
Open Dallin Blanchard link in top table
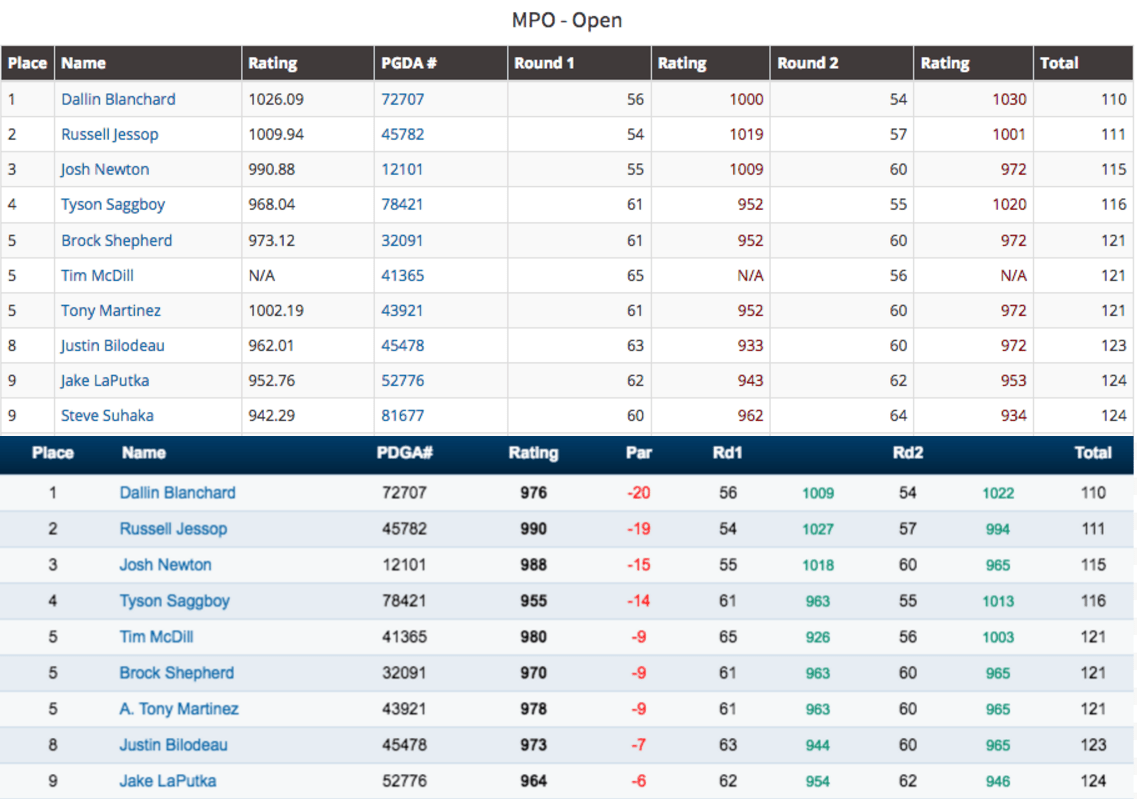click(x=118, y=99)
